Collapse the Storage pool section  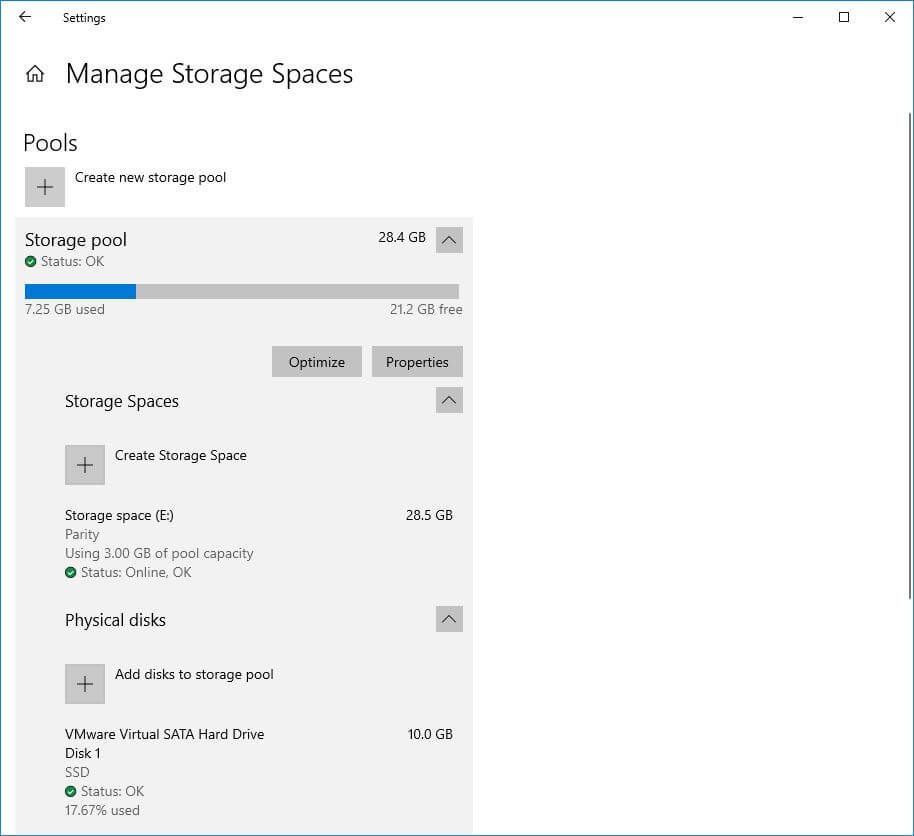click(449, 239)
